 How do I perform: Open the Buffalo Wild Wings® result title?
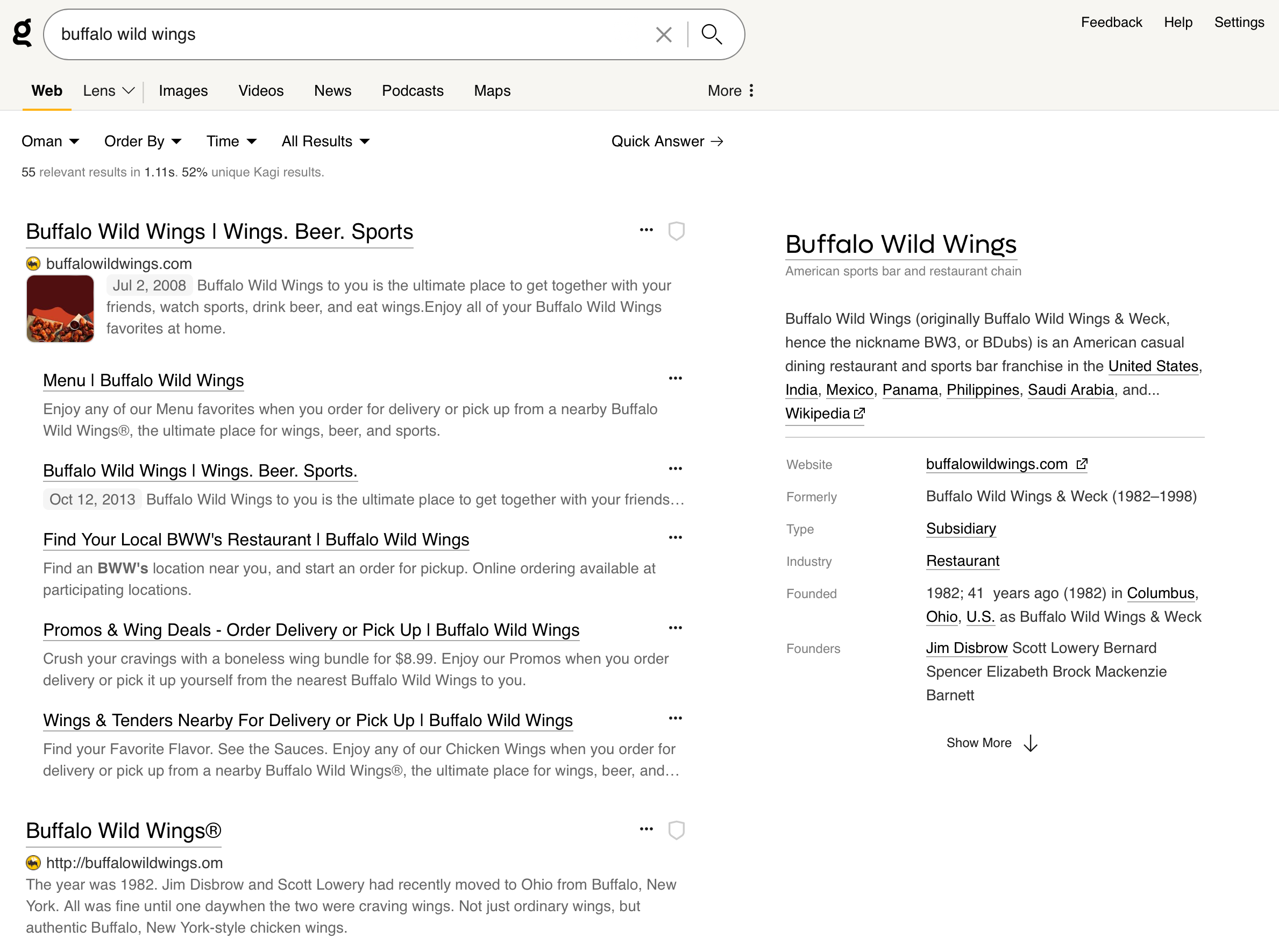(x=123, y=831)
